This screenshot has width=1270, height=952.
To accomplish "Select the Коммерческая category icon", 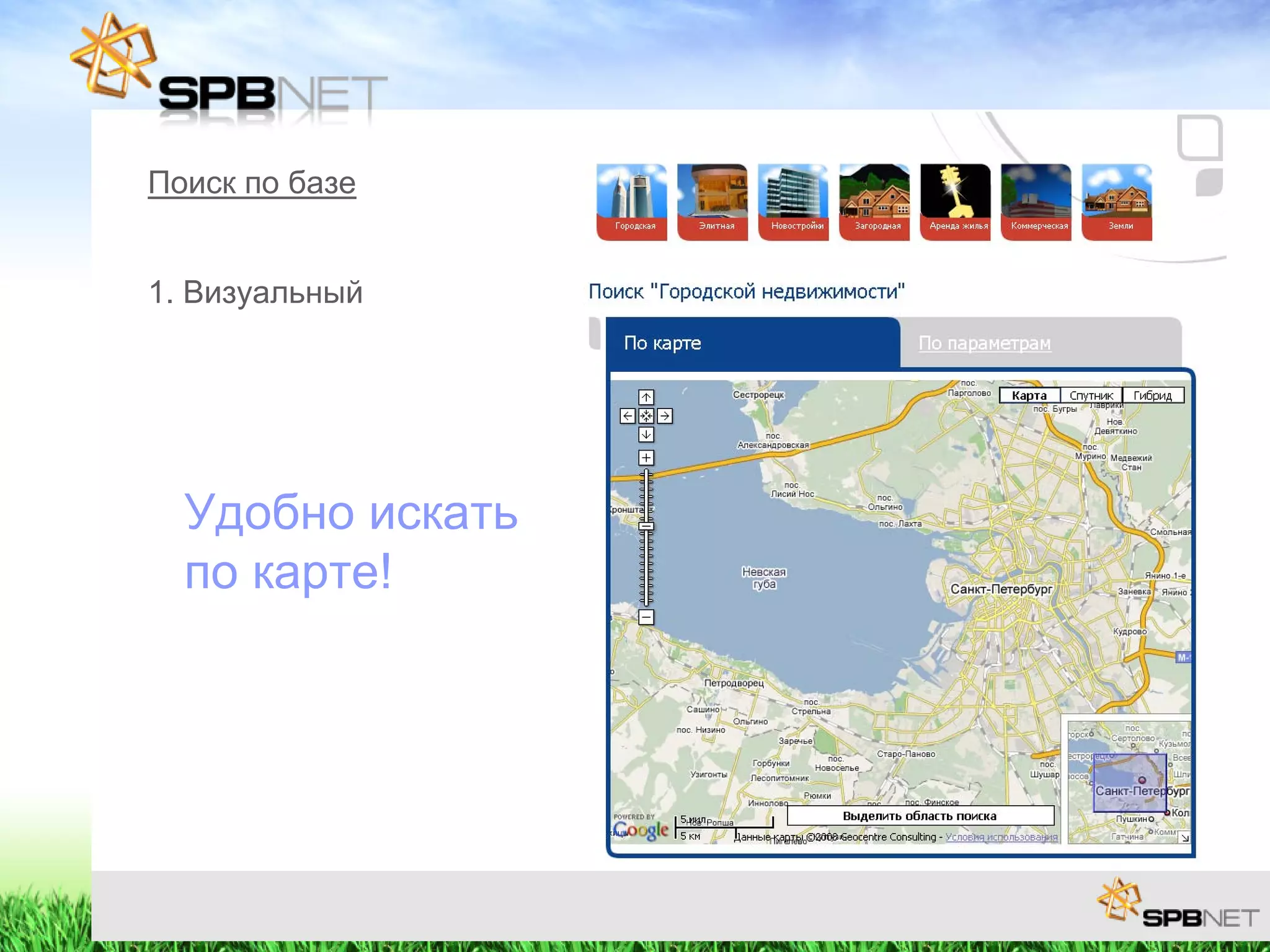I will [x=1036, y=202].
